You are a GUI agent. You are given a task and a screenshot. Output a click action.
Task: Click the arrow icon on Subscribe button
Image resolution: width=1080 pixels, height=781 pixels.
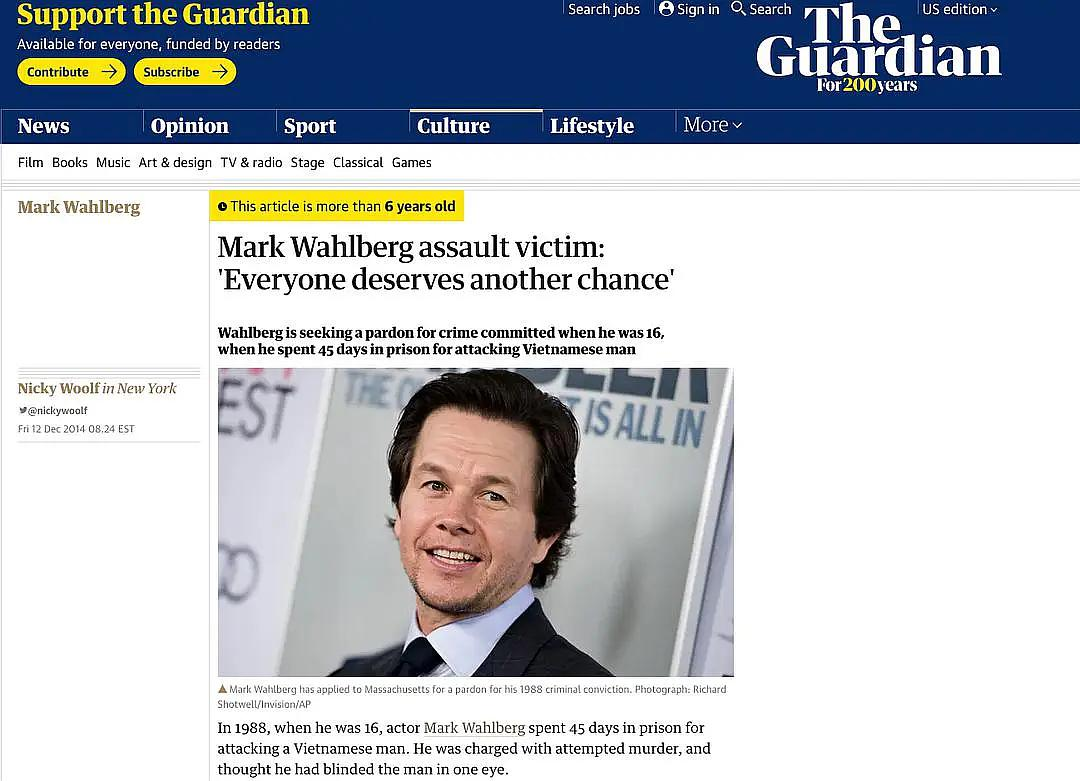220,72
